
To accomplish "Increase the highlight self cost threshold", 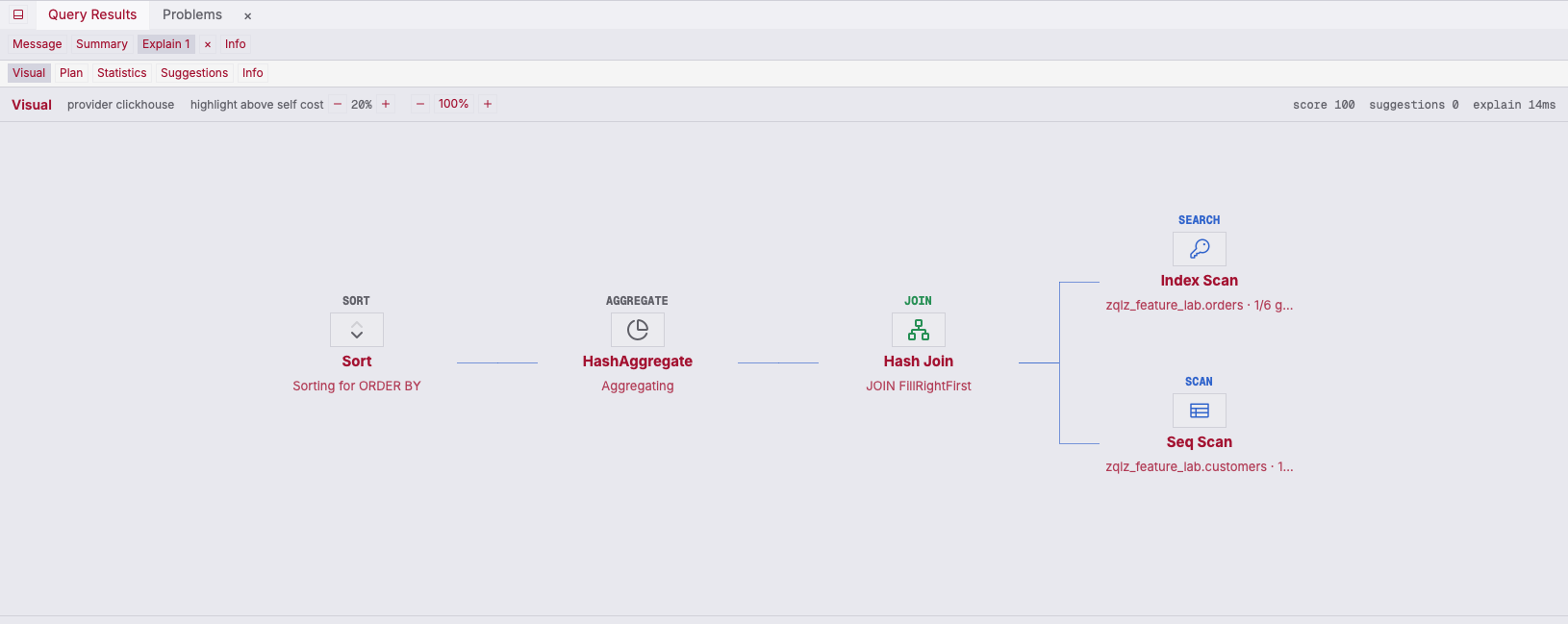I will tap(386, 104).
